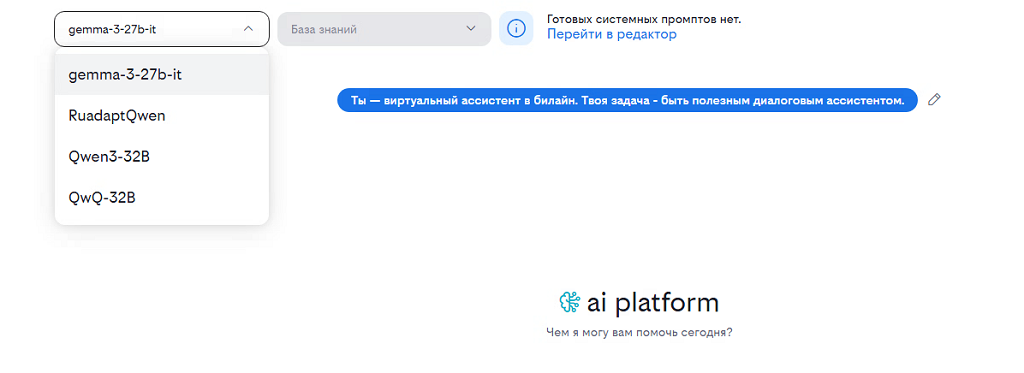Choose RuadaptQwen model option

pos(162,116)
